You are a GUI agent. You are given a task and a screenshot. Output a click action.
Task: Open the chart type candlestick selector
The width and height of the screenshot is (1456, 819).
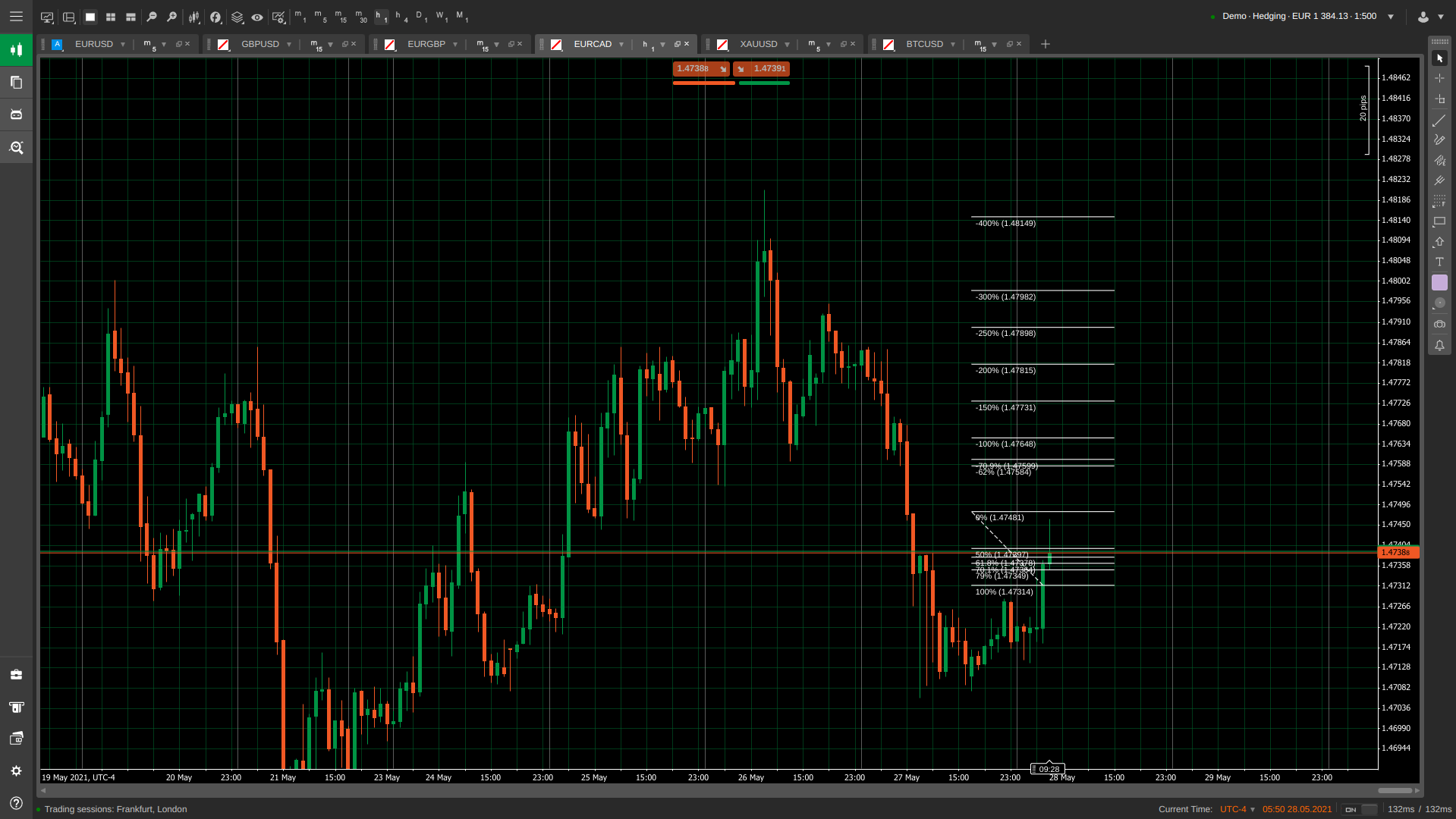(x=194, y=17)
